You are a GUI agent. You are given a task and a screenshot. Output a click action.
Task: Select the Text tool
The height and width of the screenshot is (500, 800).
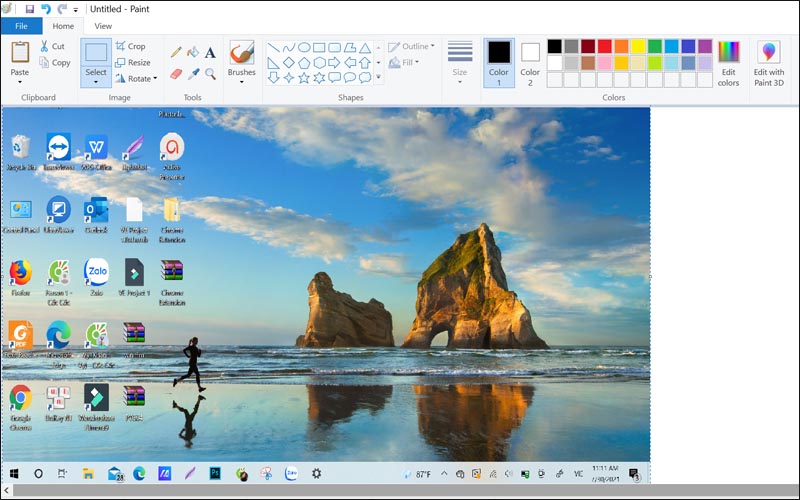coord(210,52)
